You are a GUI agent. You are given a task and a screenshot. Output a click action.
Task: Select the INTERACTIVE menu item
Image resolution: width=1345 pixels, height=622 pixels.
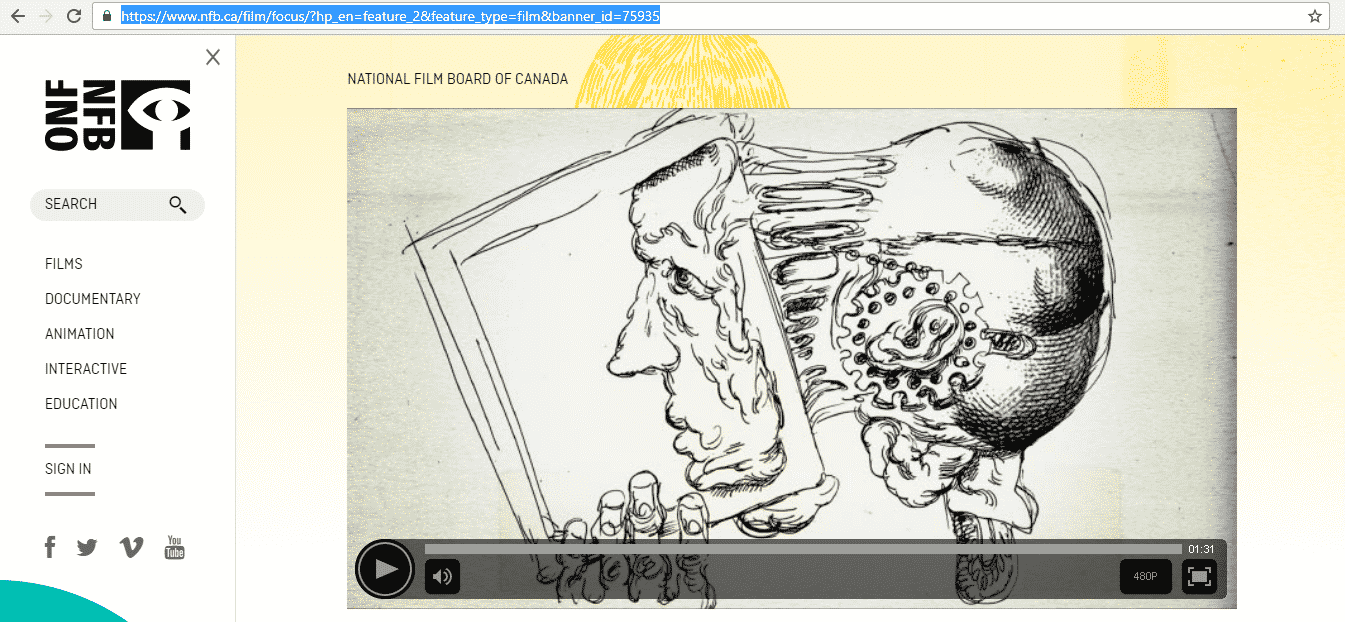pyautogui.click(x=86, y=369)
